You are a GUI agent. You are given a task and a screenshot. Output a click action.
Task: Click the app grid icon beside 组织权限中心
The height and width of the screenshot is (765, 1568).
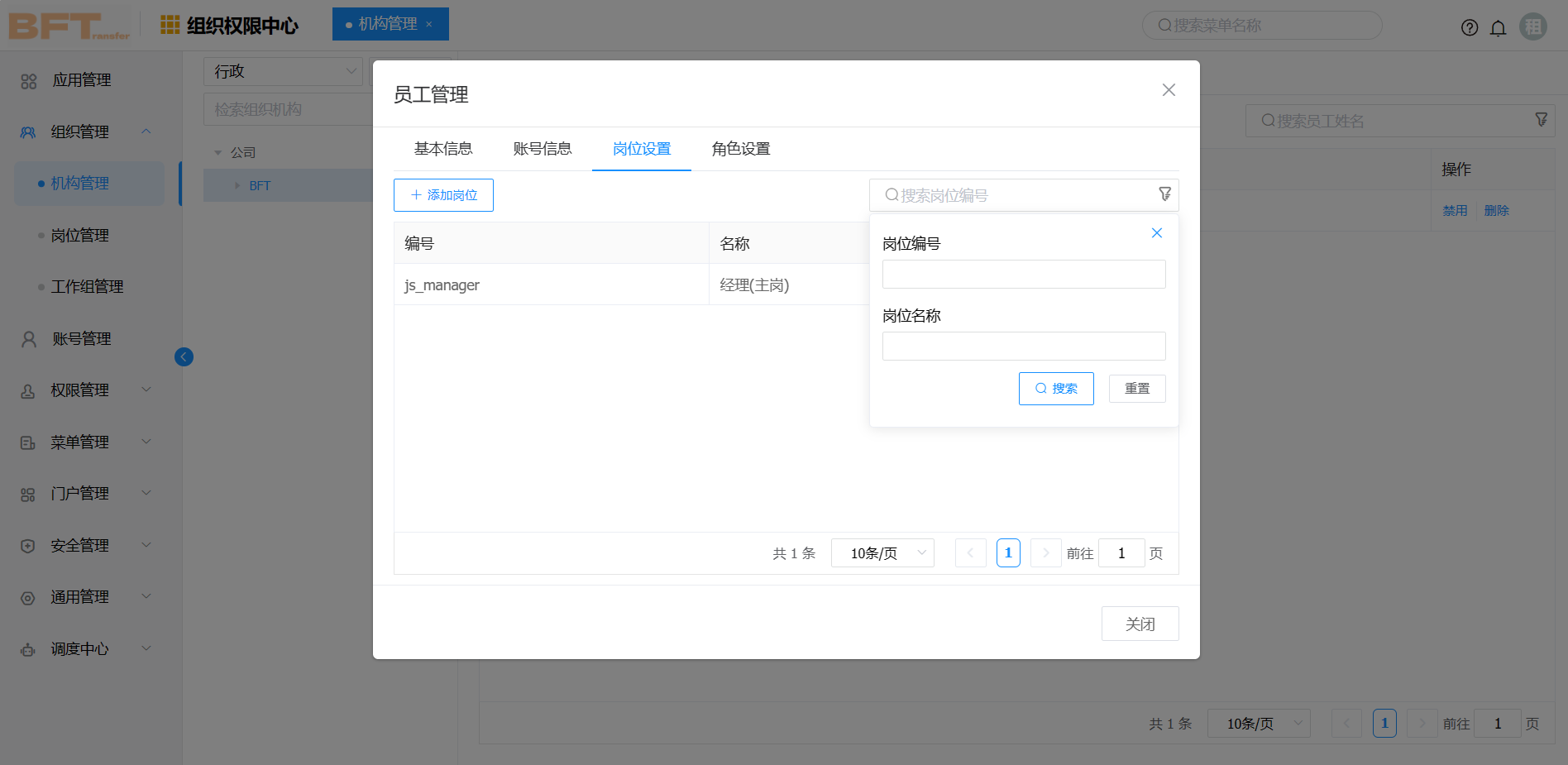click(170, 25)
